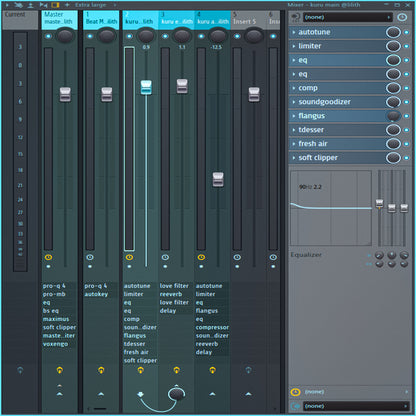Click the plus icon in mixer toolbar
This screenshot has width=416, height=416.
click(67, 5)
